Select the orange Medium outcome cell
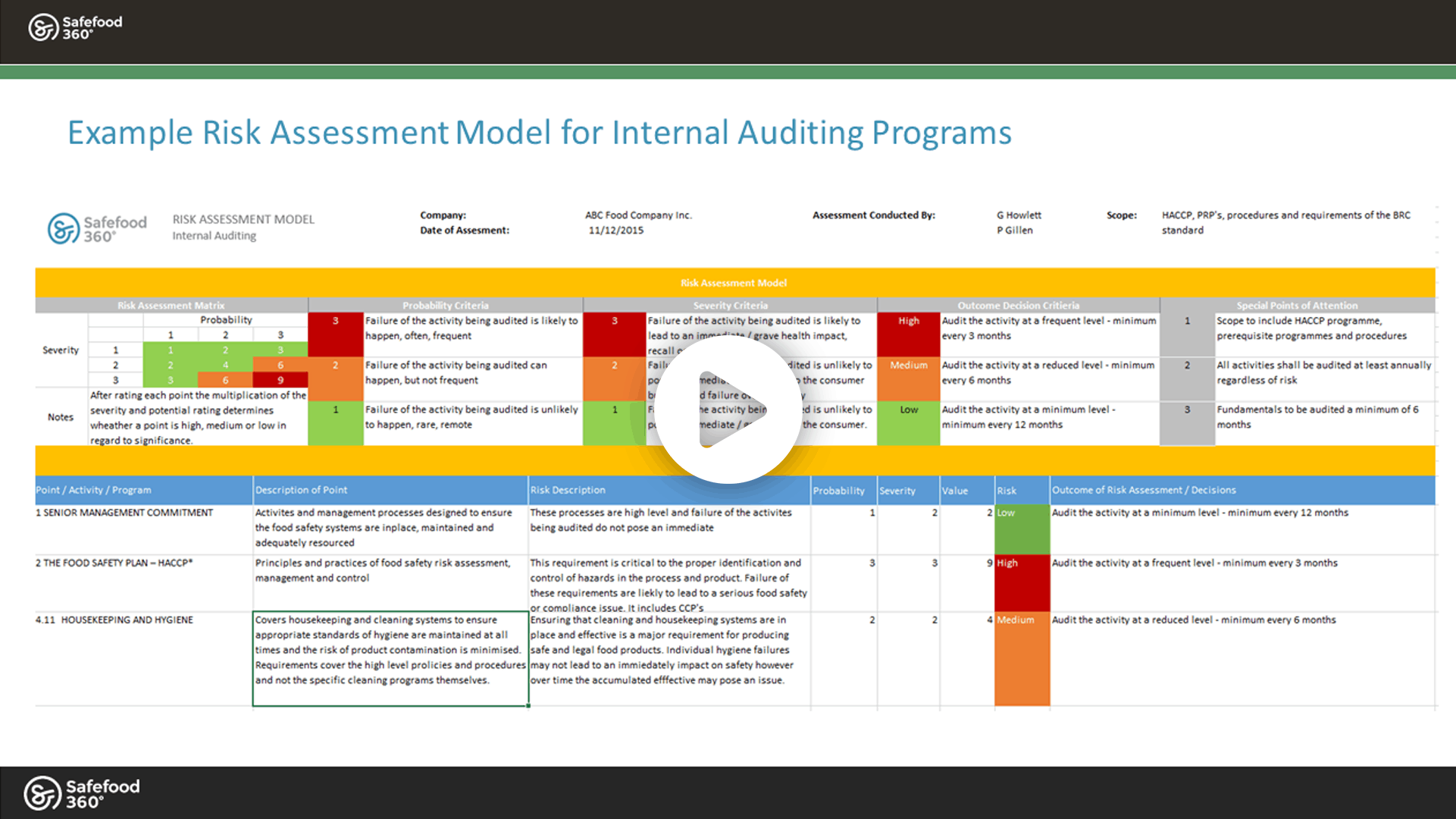 (x=908, y=378)
